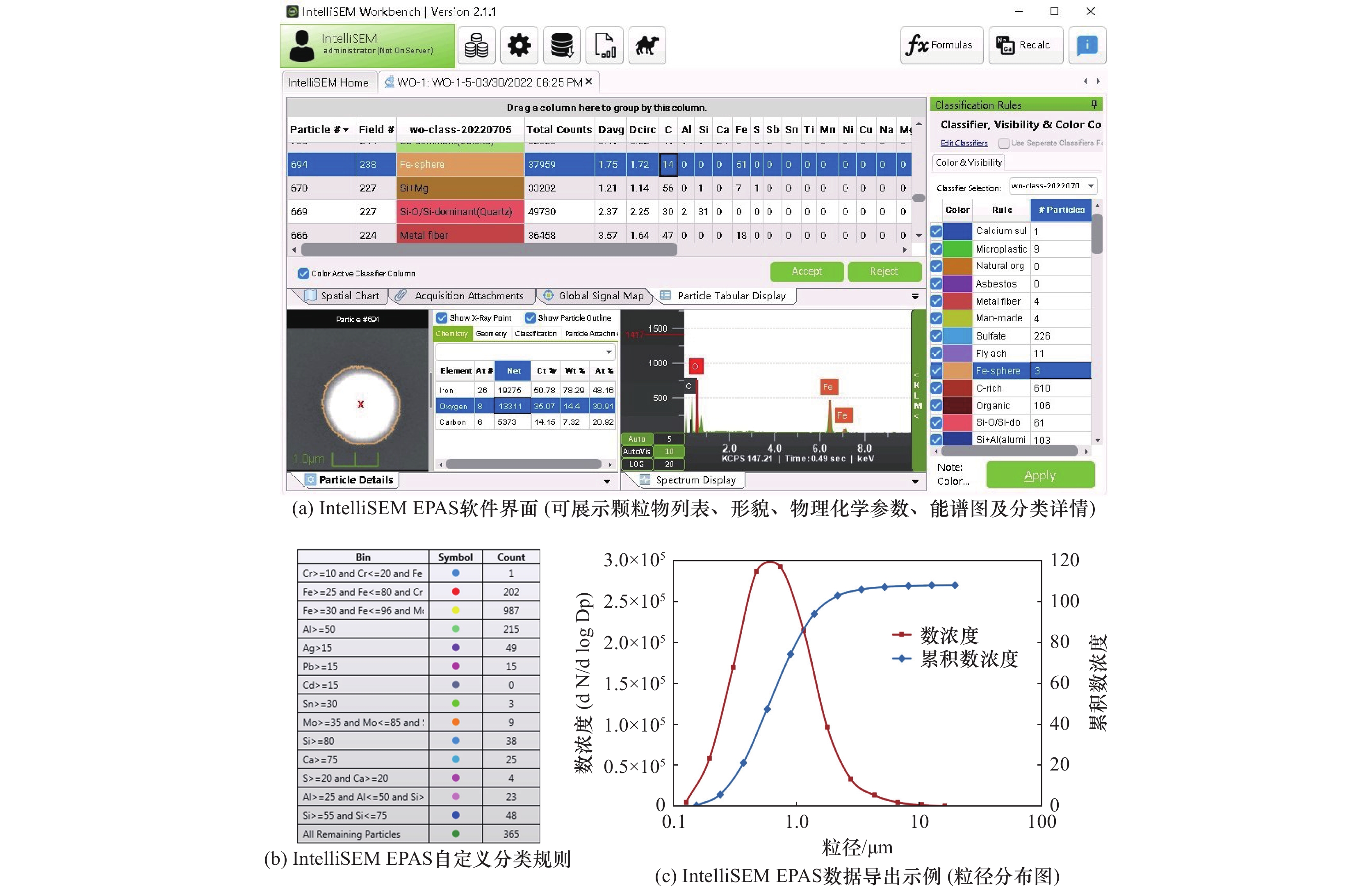Open the Classifier Selection dropdown
This screenshot has width=1372, height=889.
(1091, 186)
